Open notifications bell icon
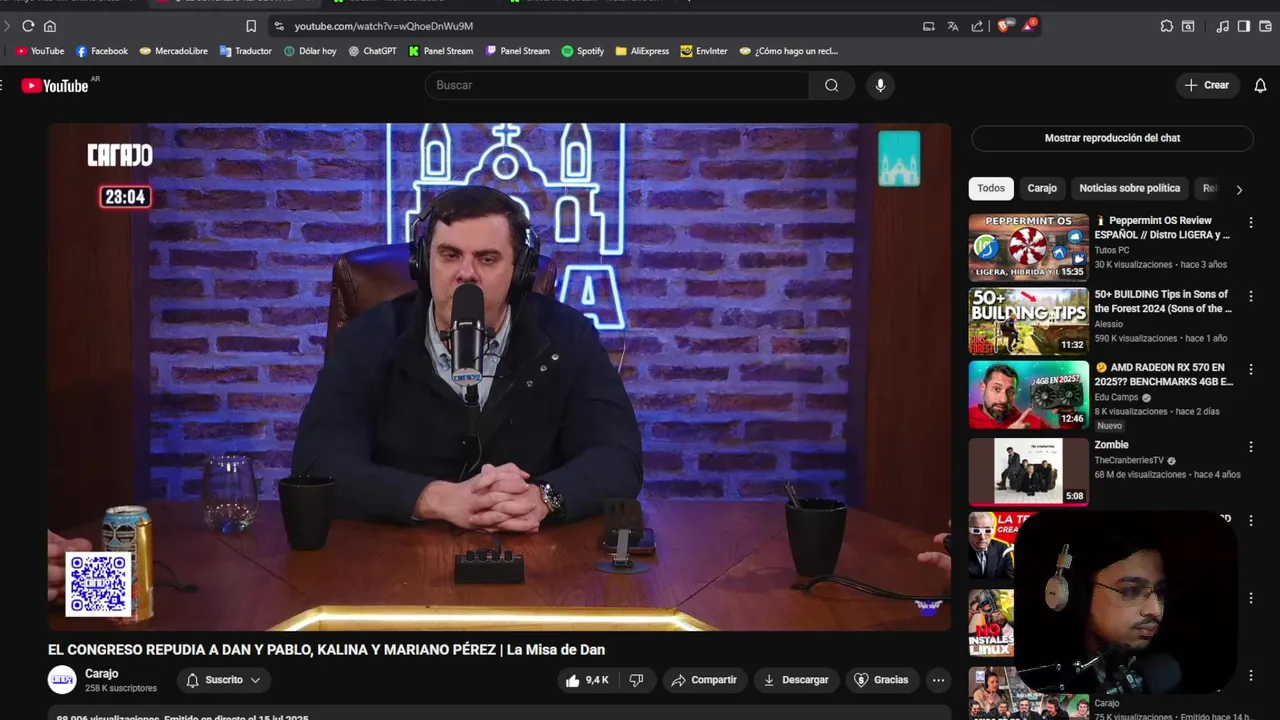The height and width of the screenshot is (720, 1280). click(1260, 85)
